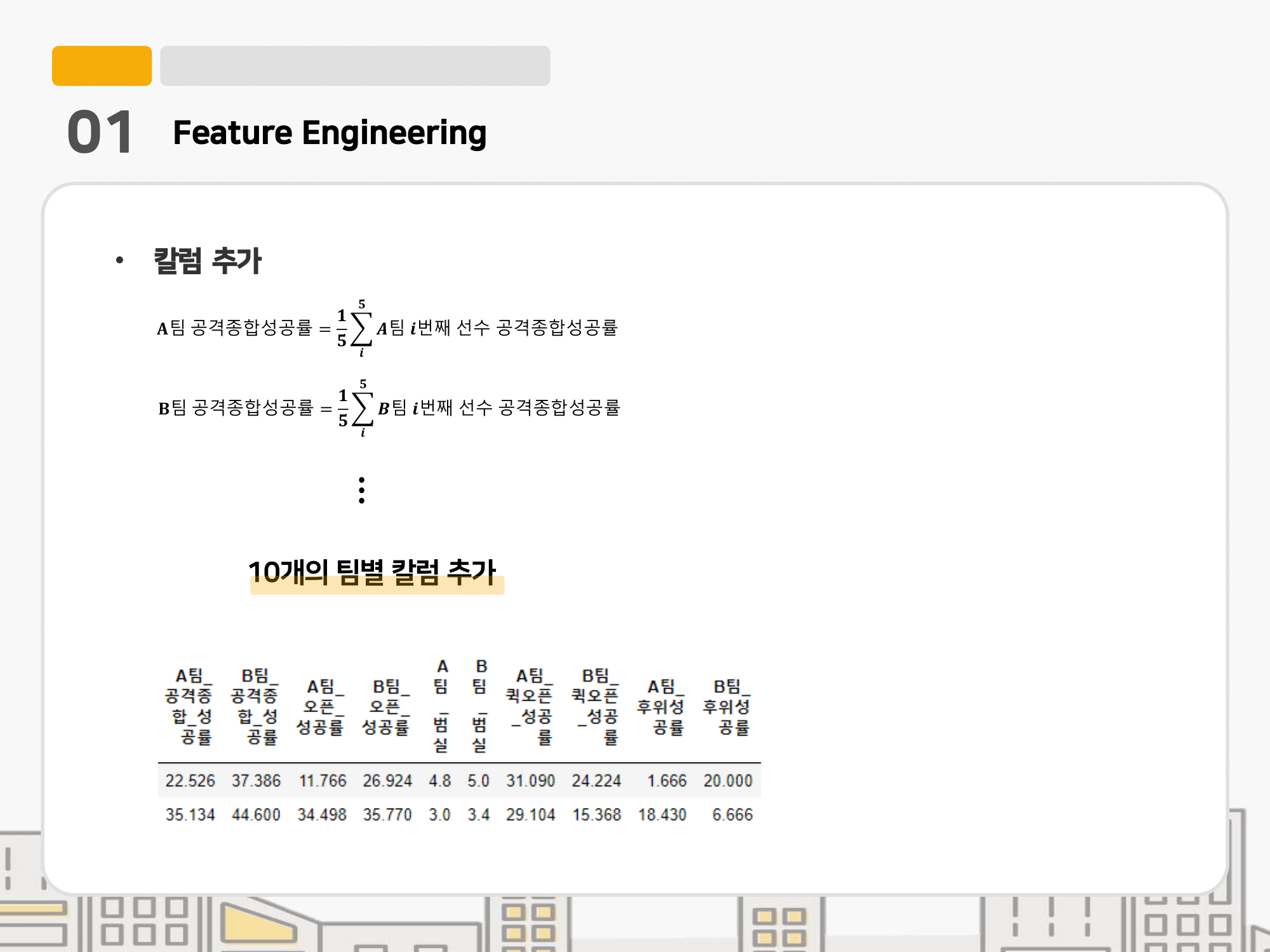Click the Feature Engineering title

(330, 133)
